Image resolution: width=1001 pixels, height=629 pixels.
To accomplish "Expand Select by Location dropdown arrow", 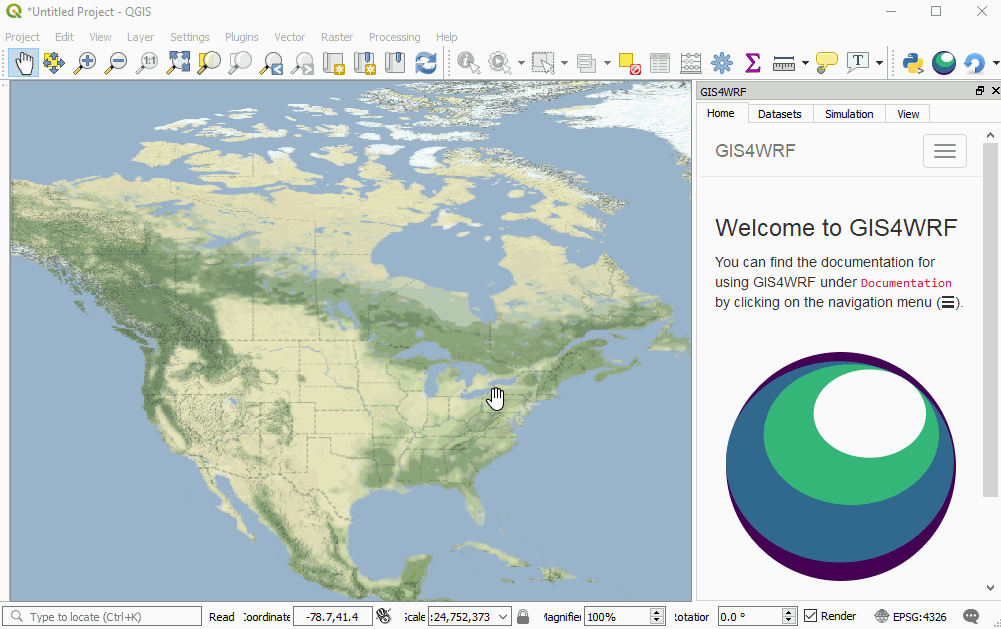I will (x=607, y=63).
